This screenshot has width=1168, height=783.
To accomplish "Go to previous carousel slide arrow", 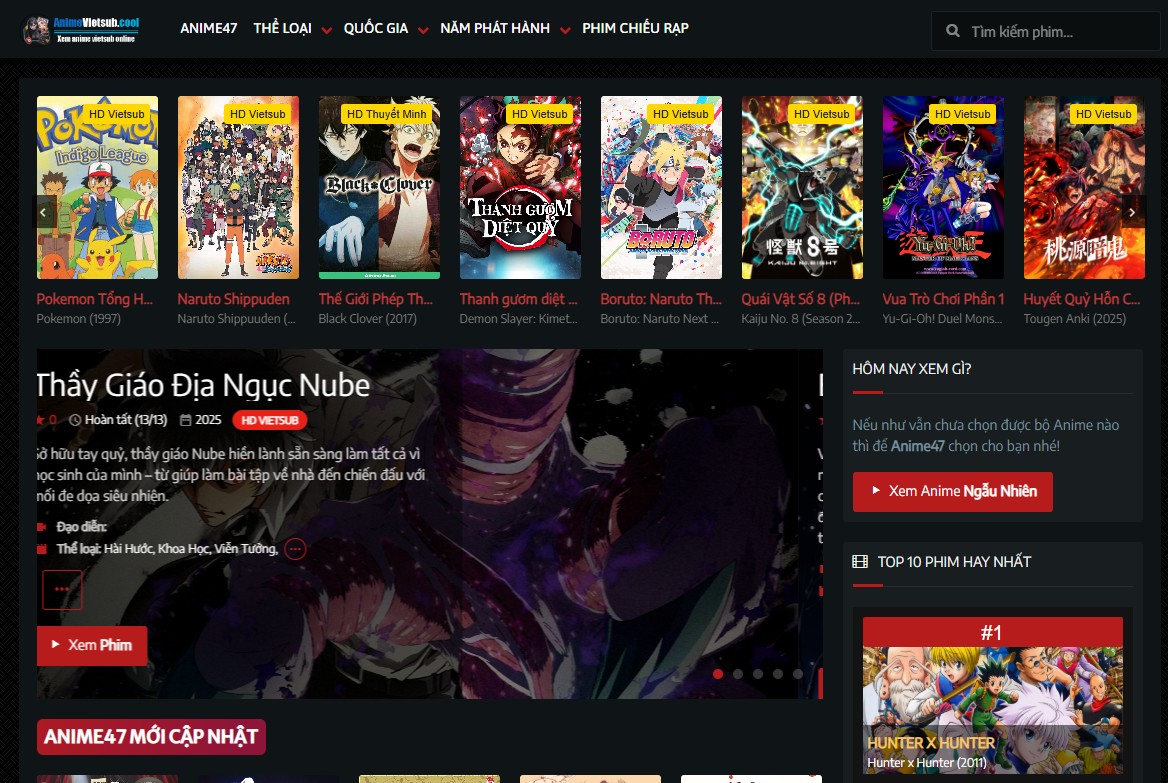I will click(x=43, y=212).
